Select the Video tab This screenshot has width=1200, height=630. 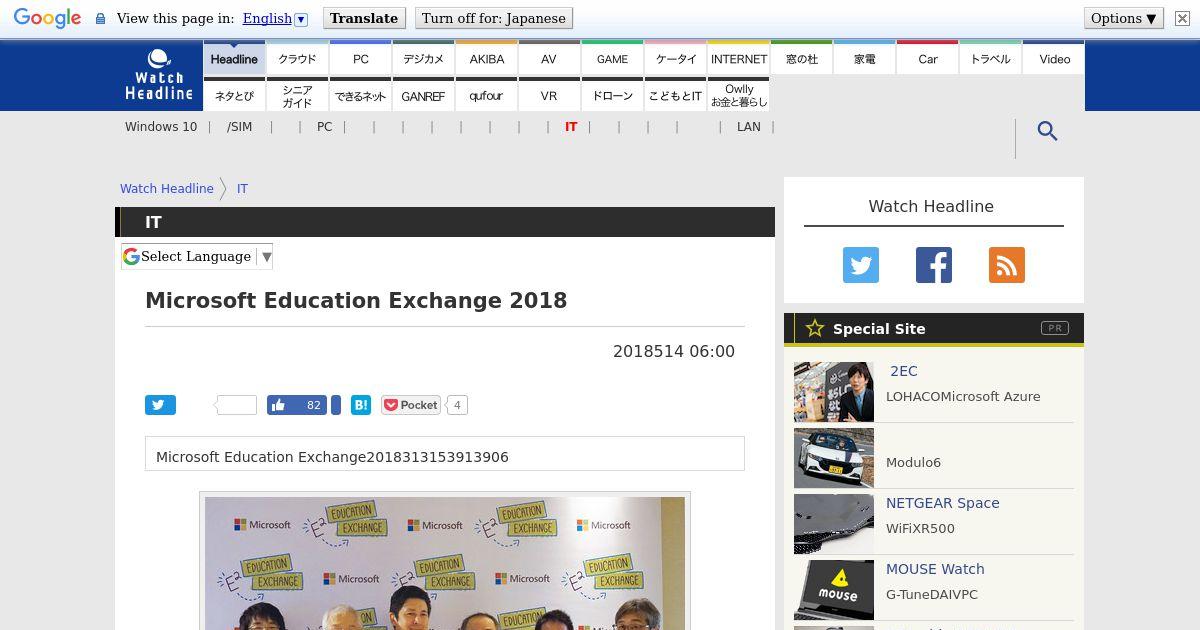[1054, 59]
